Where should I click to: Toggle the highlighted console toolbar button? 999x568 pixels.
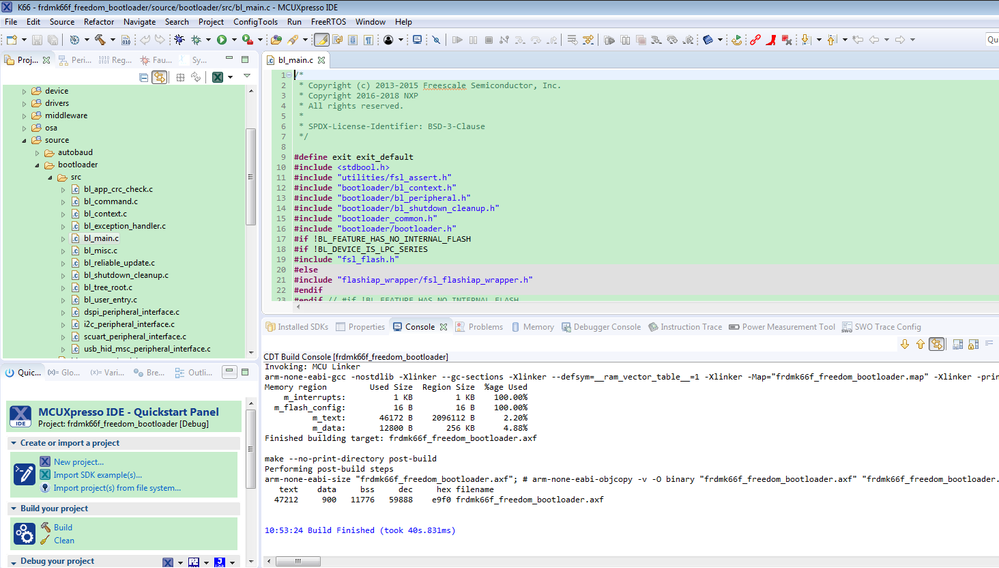click(x=936, y=344)
